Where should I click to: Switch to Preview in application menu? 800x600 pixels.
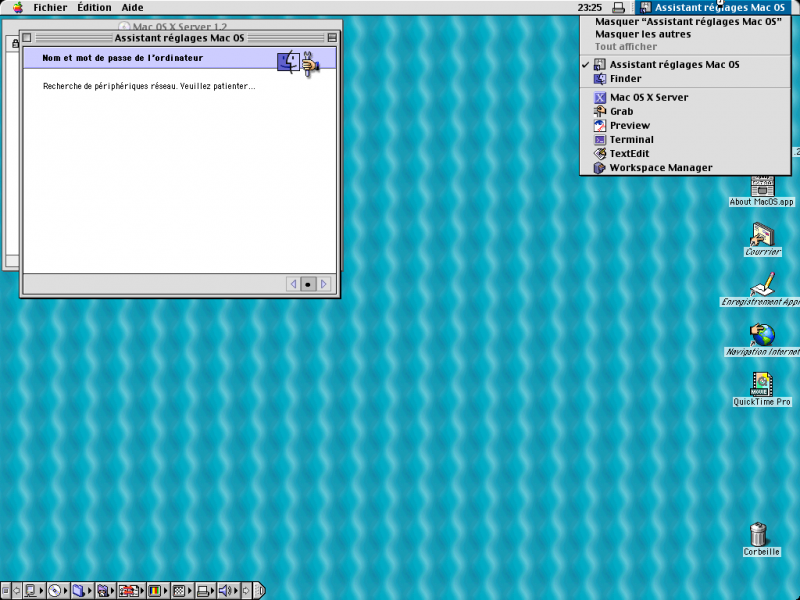click(x=685, y=125)
